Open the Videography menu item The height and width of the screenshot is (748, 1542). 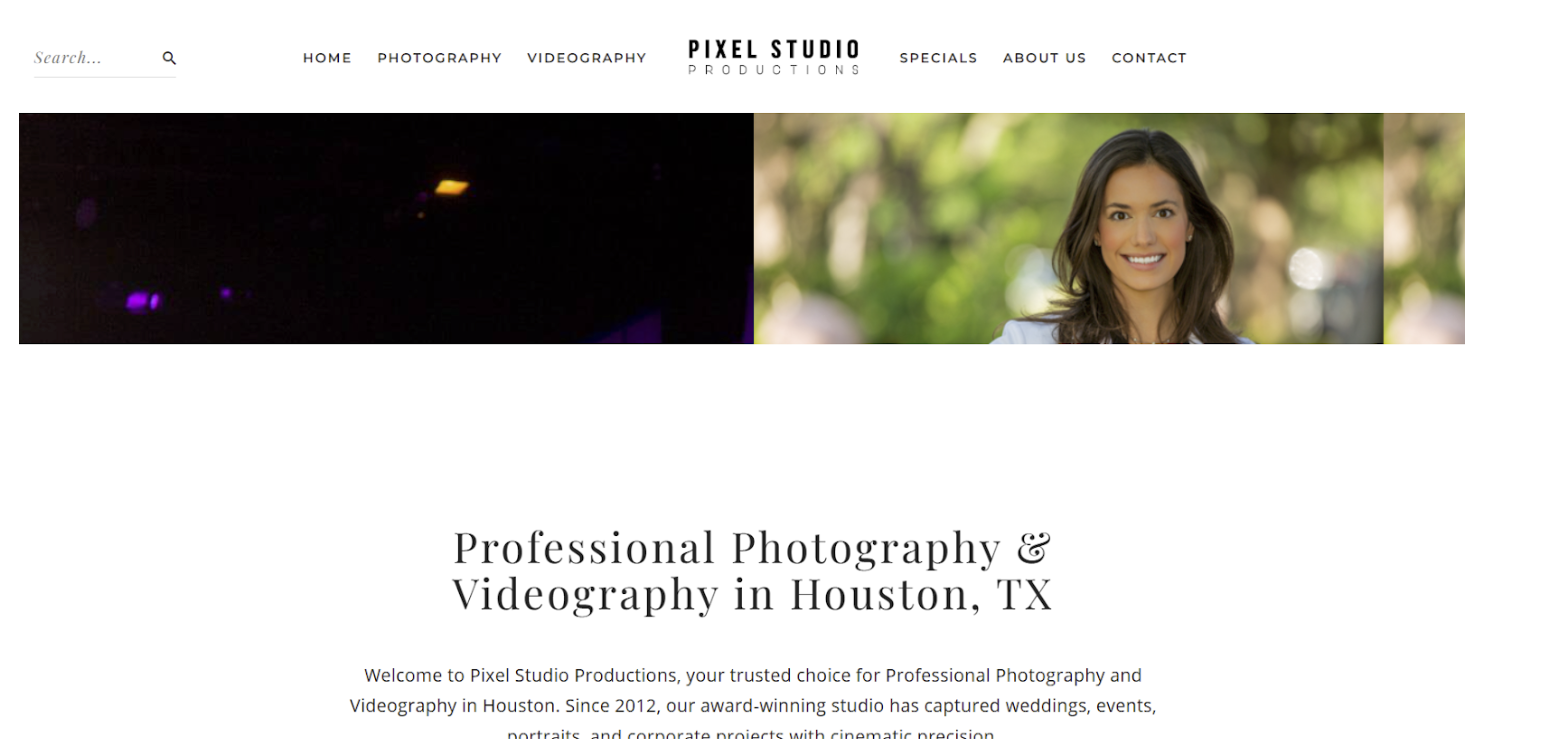click(x=587, y=58)
